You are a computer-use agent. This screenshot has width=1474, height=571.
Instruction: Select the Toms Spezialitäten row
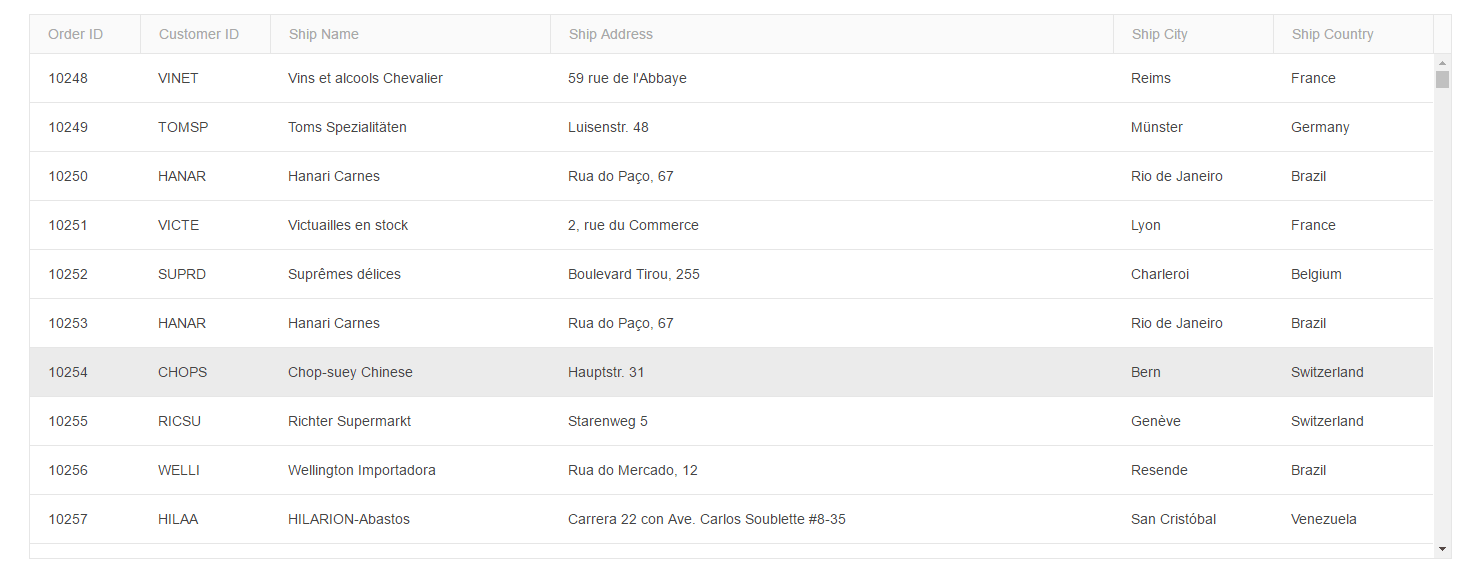[x=731, y=127]
